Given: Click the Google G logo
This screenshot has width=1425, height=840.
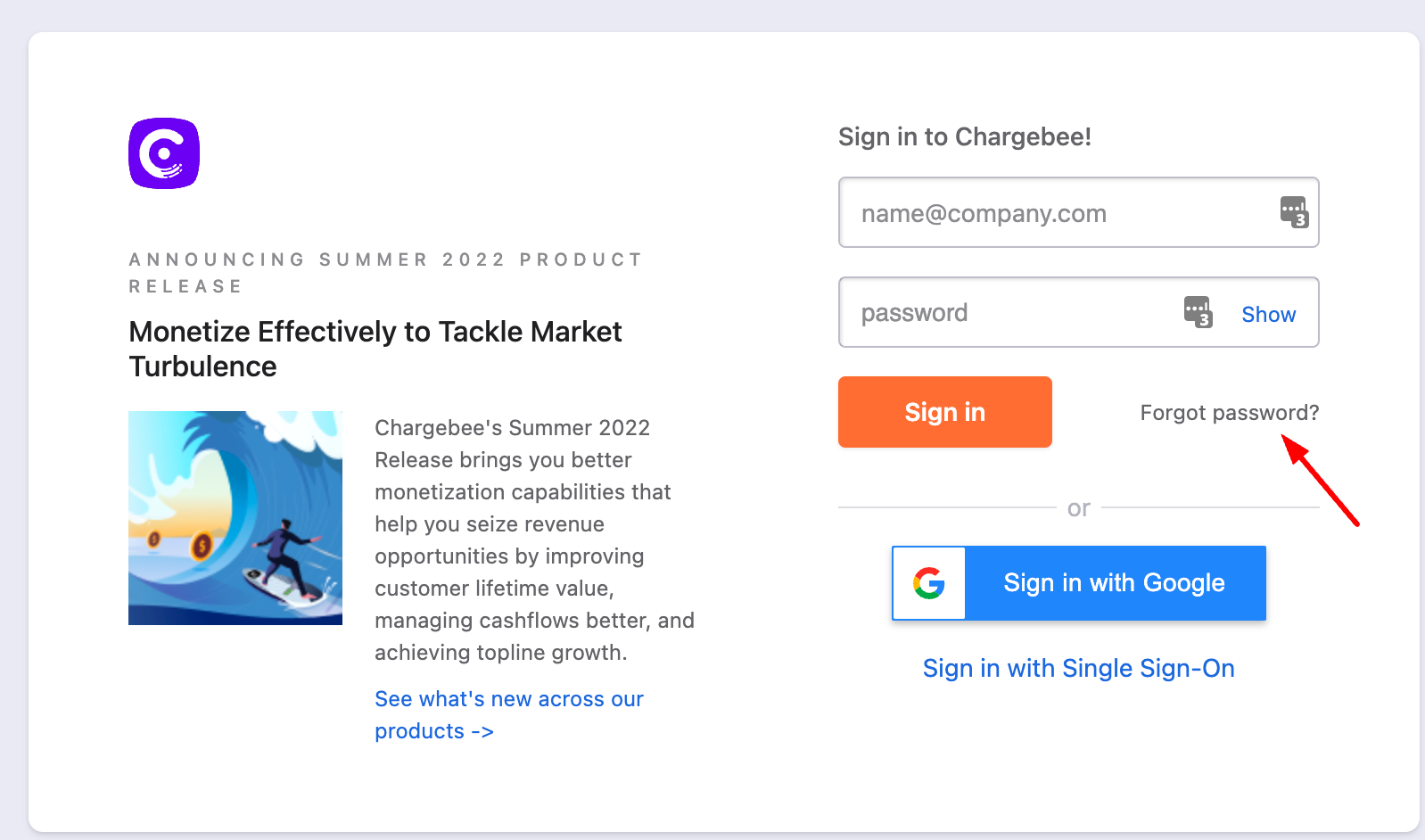Looking at the screenshot, I should pyautogui.click(x=929, y=583).
